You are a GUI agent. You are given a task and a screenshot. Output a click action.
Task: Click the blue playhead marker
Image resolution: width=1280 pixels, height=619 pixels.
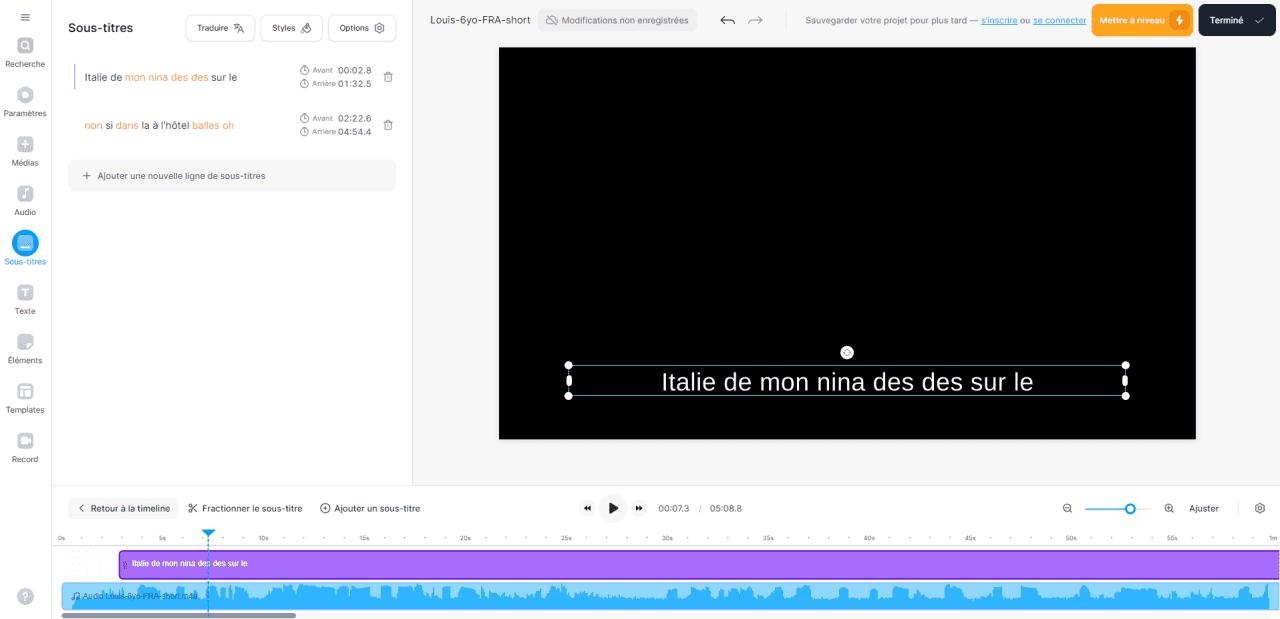[208, 535]
